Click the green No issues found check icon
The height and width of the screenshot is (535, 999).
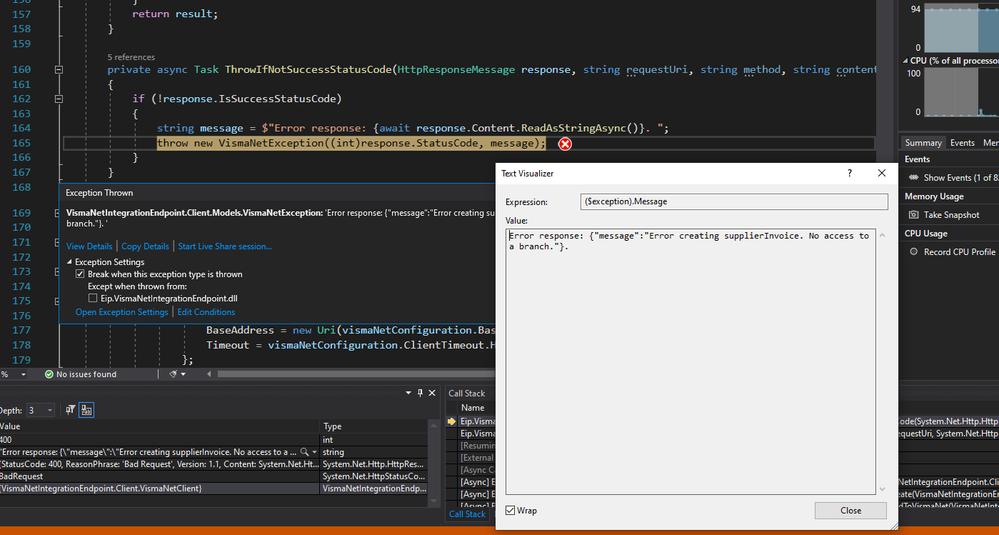coord(49,374)
